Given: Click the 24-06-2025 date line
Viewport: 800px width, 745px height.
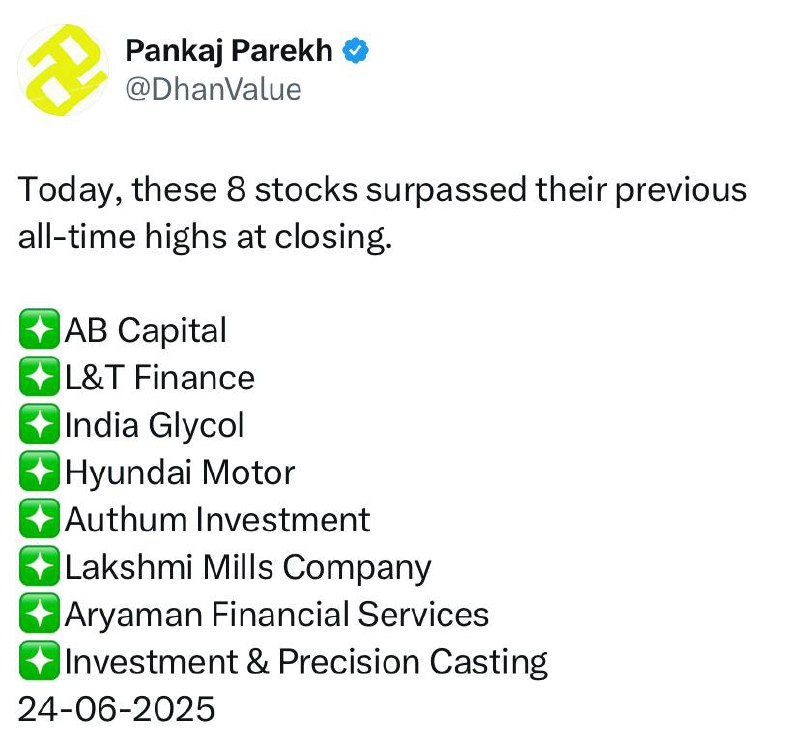Looking at the screenshot, I should point(116,709).
